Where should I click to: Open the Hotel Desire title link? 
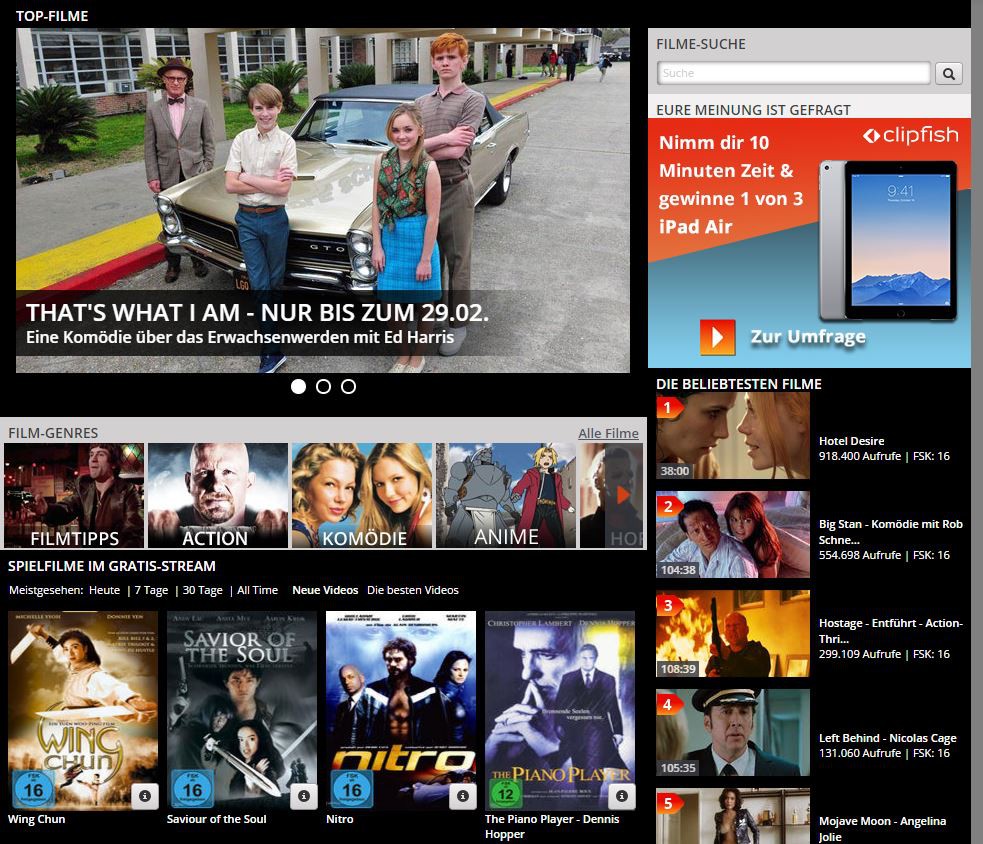tap(851, 441)
